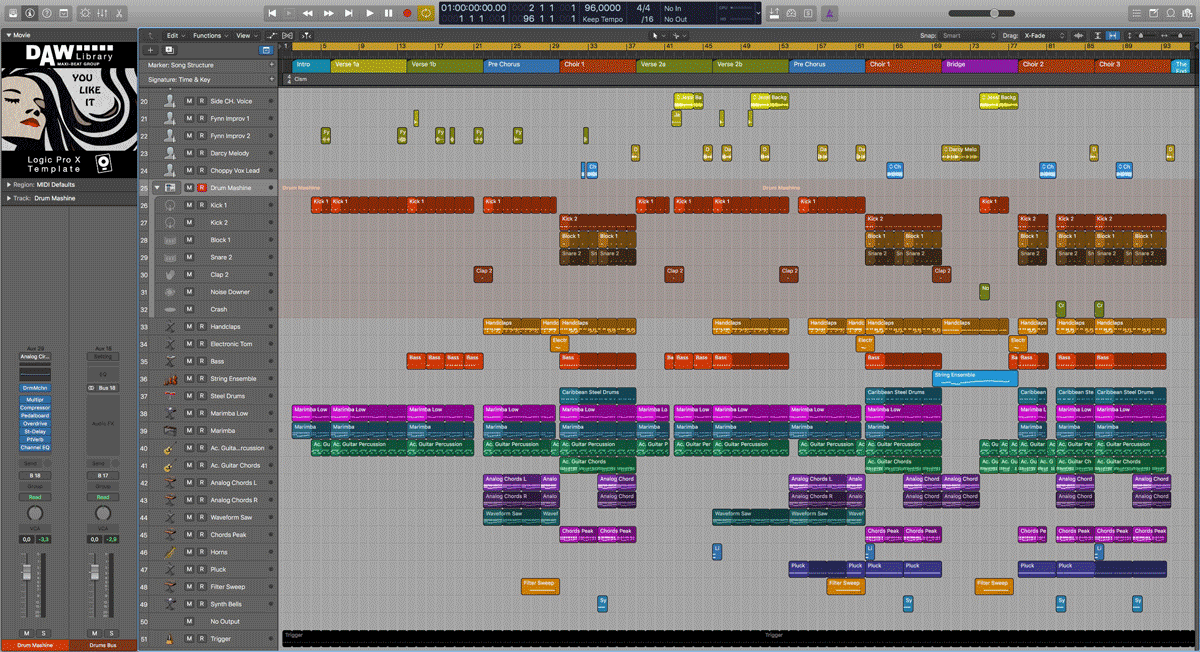Open the Note Pad icon
This screenshot has width=1200, height=652.
[x=1152, y=13]
